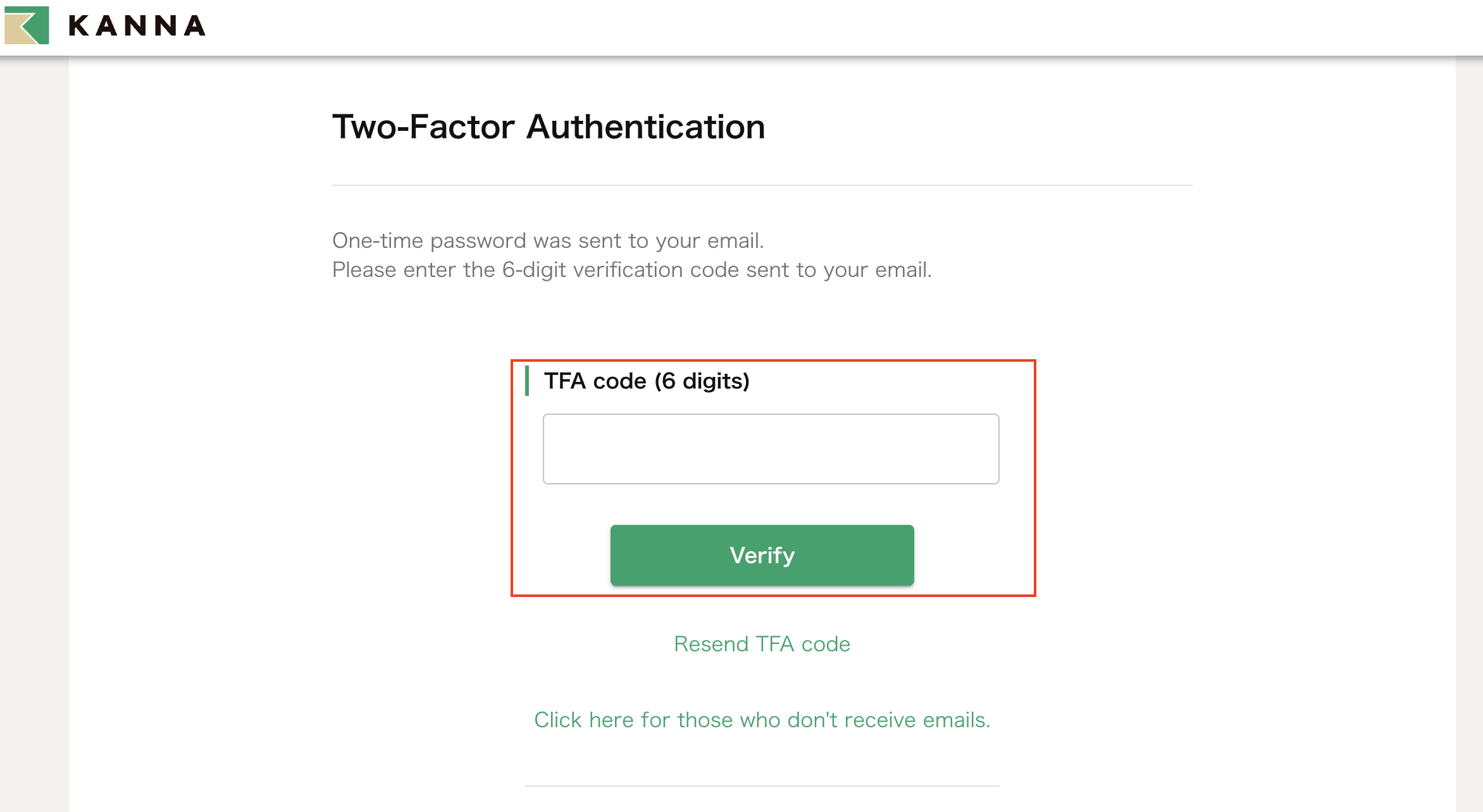Open the link for those not receiving emails
The image size is (1483, 812).
point(762,720)
